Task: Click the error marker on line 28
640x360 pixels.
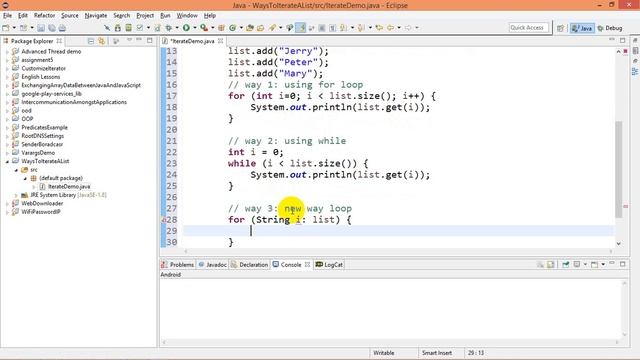Action: coord(164,220)
